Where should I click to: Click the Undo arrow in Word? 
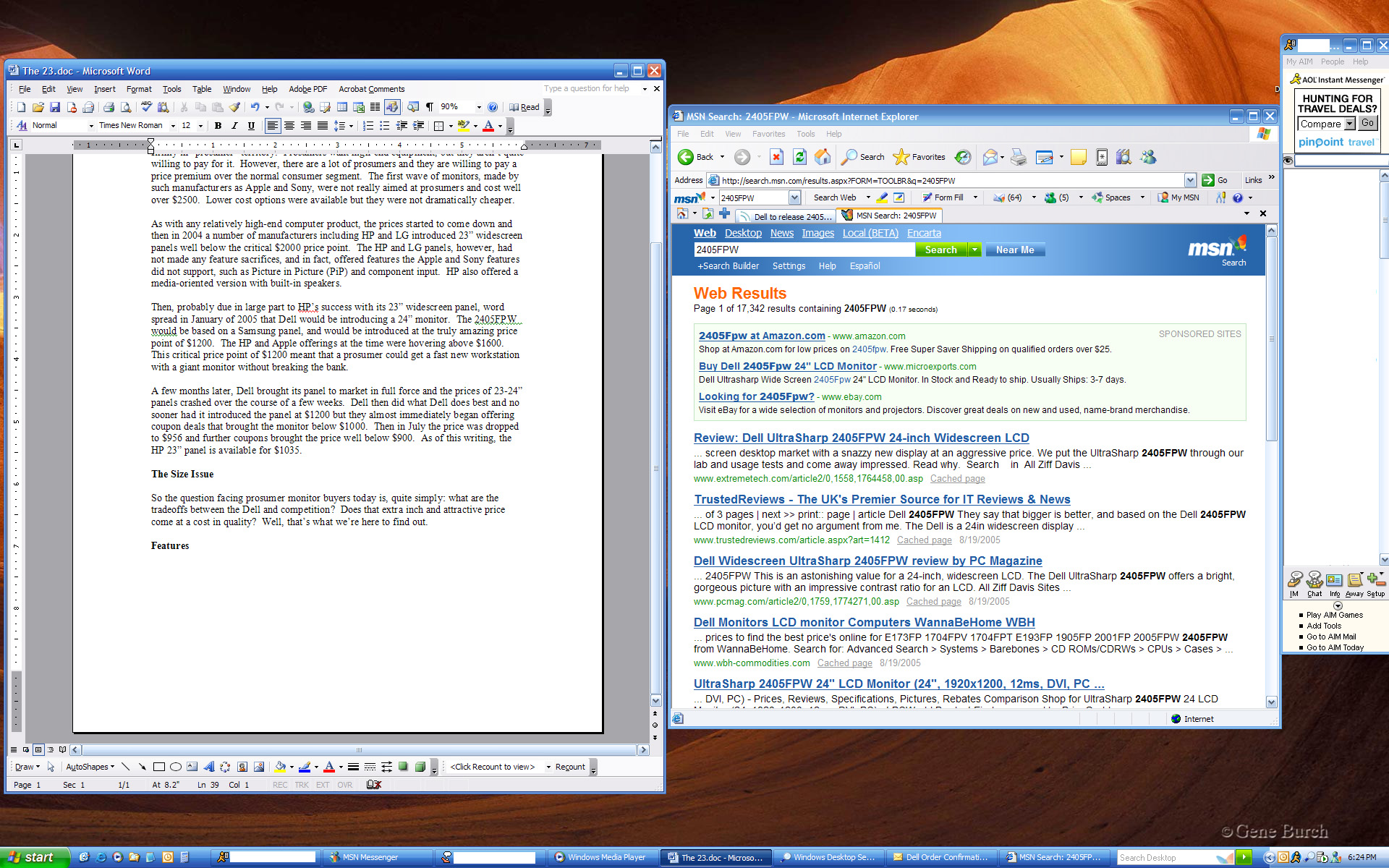coord(255,107)
